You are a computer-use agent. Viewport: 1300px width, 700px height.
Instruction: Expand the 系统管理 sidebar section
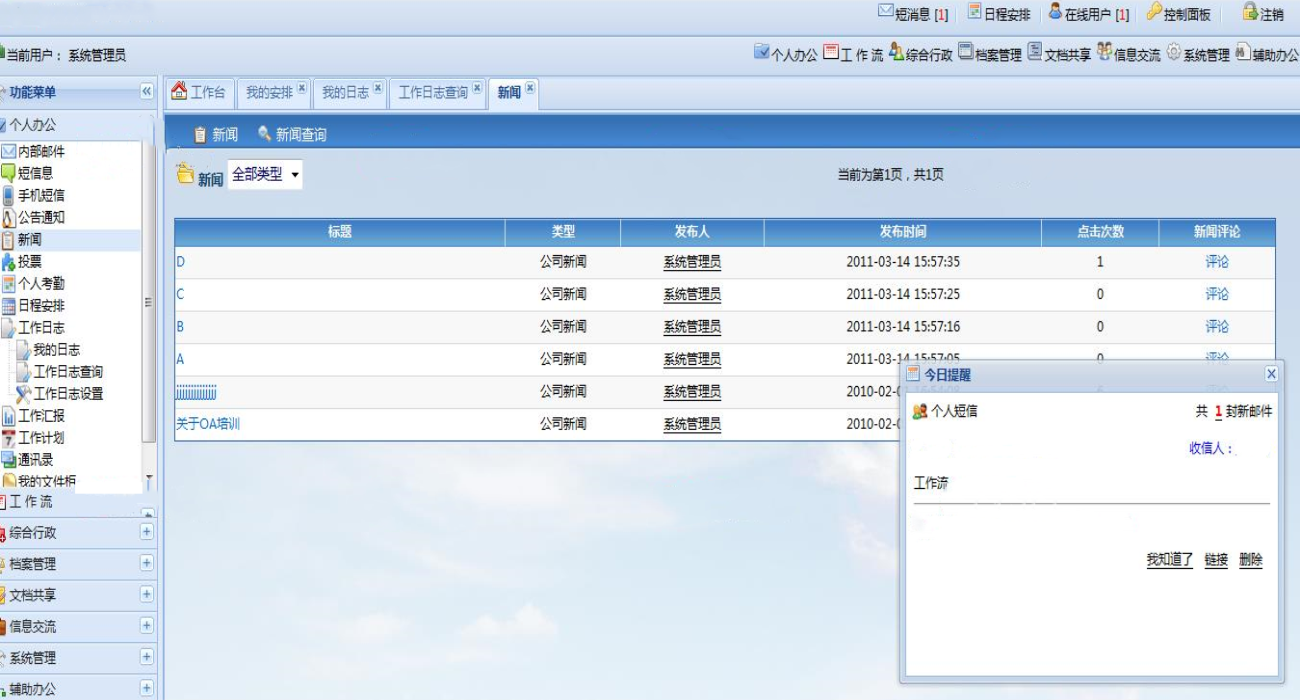147,657
